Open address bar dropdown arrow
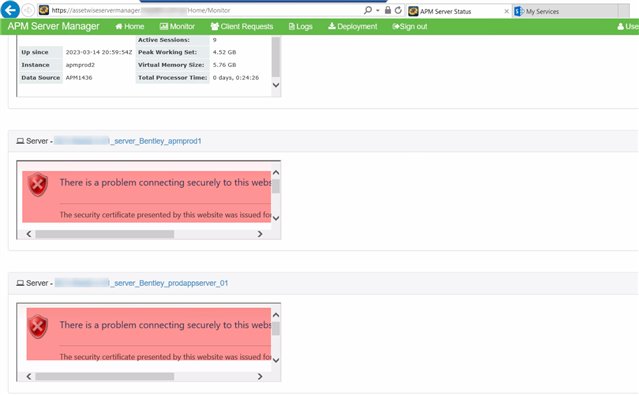 pos(378,10)
